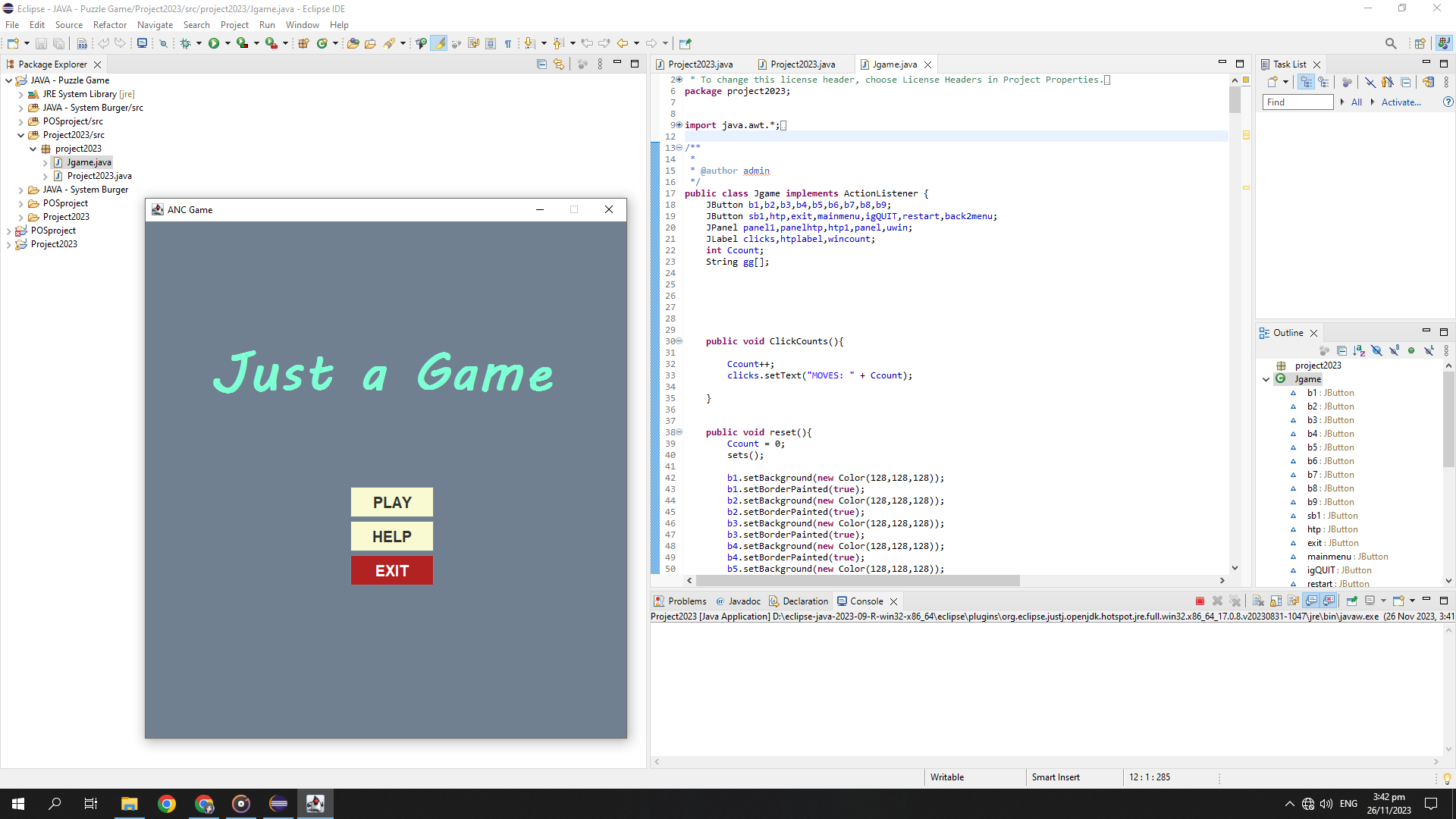This screenshot has height=819, width=1456.
Task: Click the editor horizontal scrollbar thumb
Action: (x=858, y=581)
